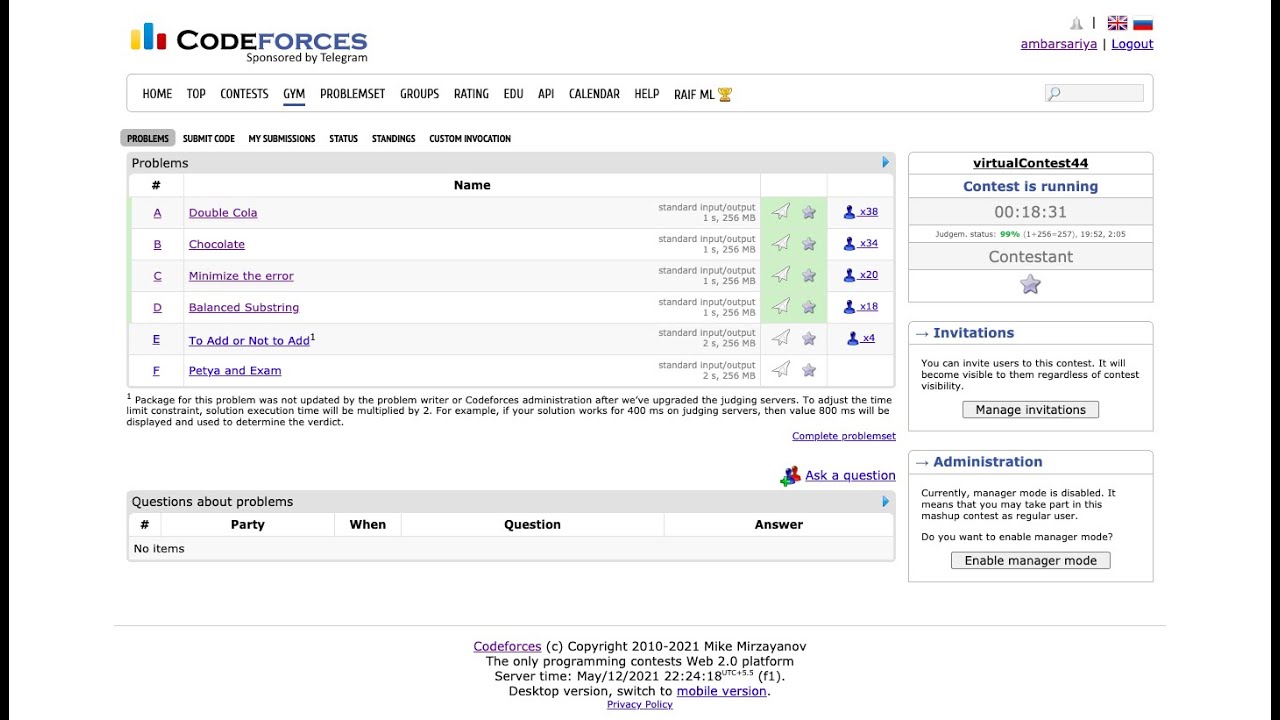Image resolution: width=1280 pixels, height=720 pixels.
Task: Open the Chocolate problem link
Action: pyautogui.click(x=217, y=244)
